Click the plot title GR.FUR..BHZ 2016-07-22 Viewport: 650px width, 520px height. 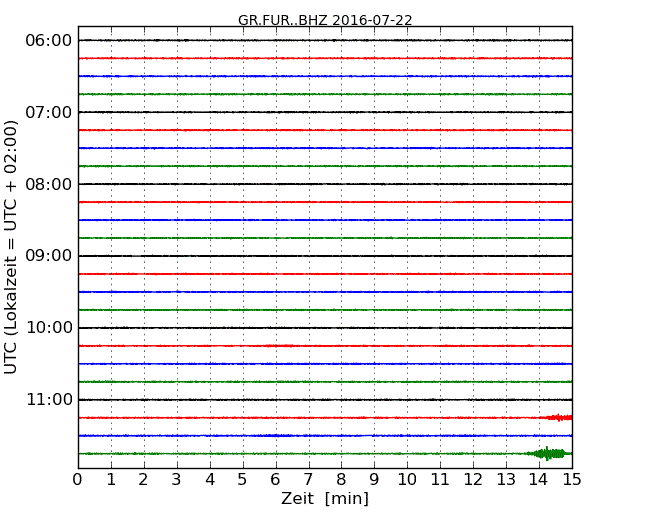pyautogui.click(x=325, y=20)
